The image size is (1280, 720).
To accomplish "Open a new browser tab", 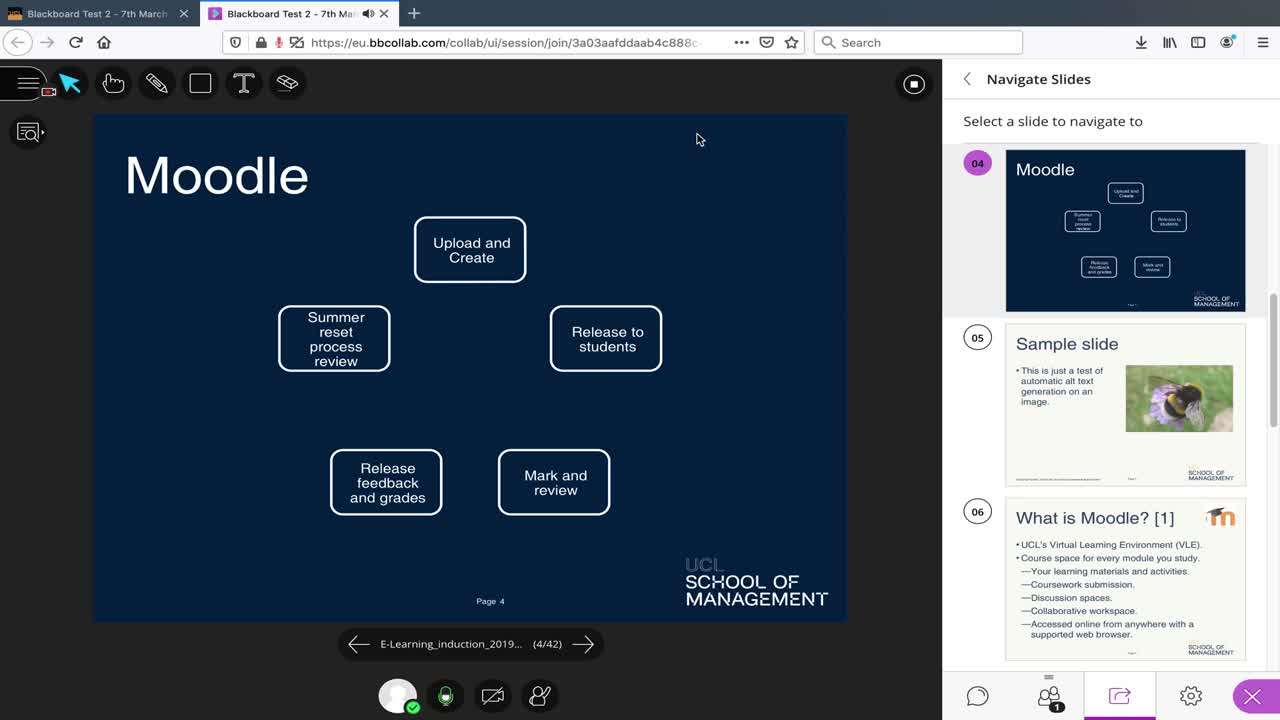I will pyautogui.click(x=414, y=13).
